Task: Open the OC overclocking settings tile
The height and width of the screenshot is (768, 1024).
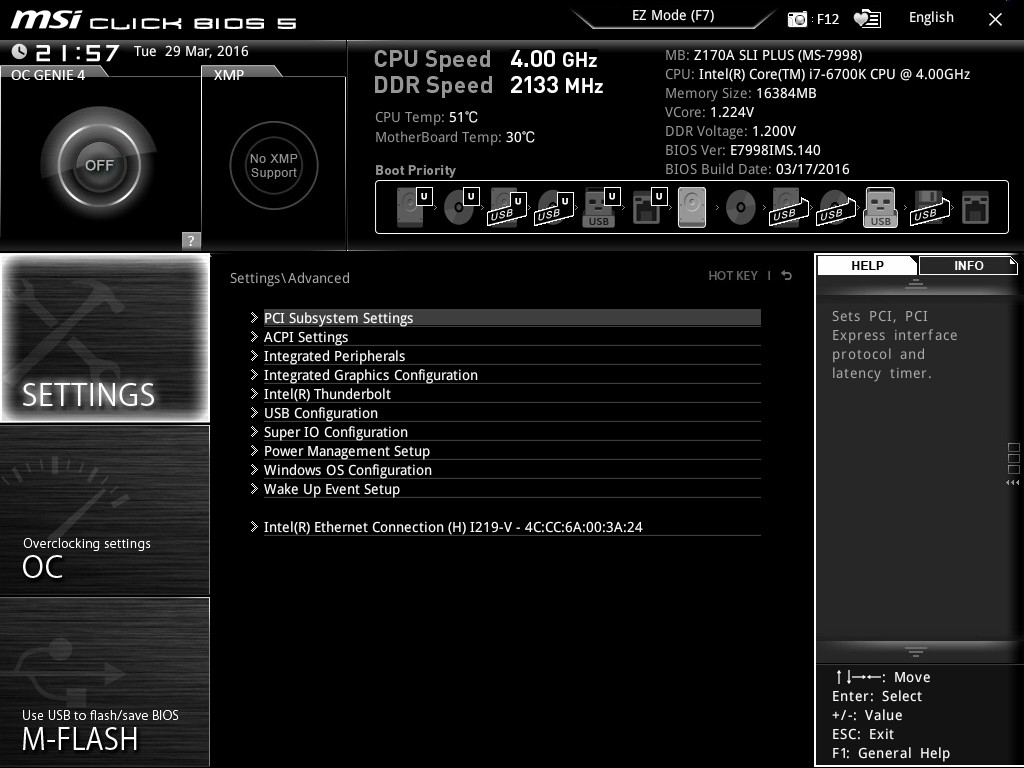Action: [x=105, y=510]
